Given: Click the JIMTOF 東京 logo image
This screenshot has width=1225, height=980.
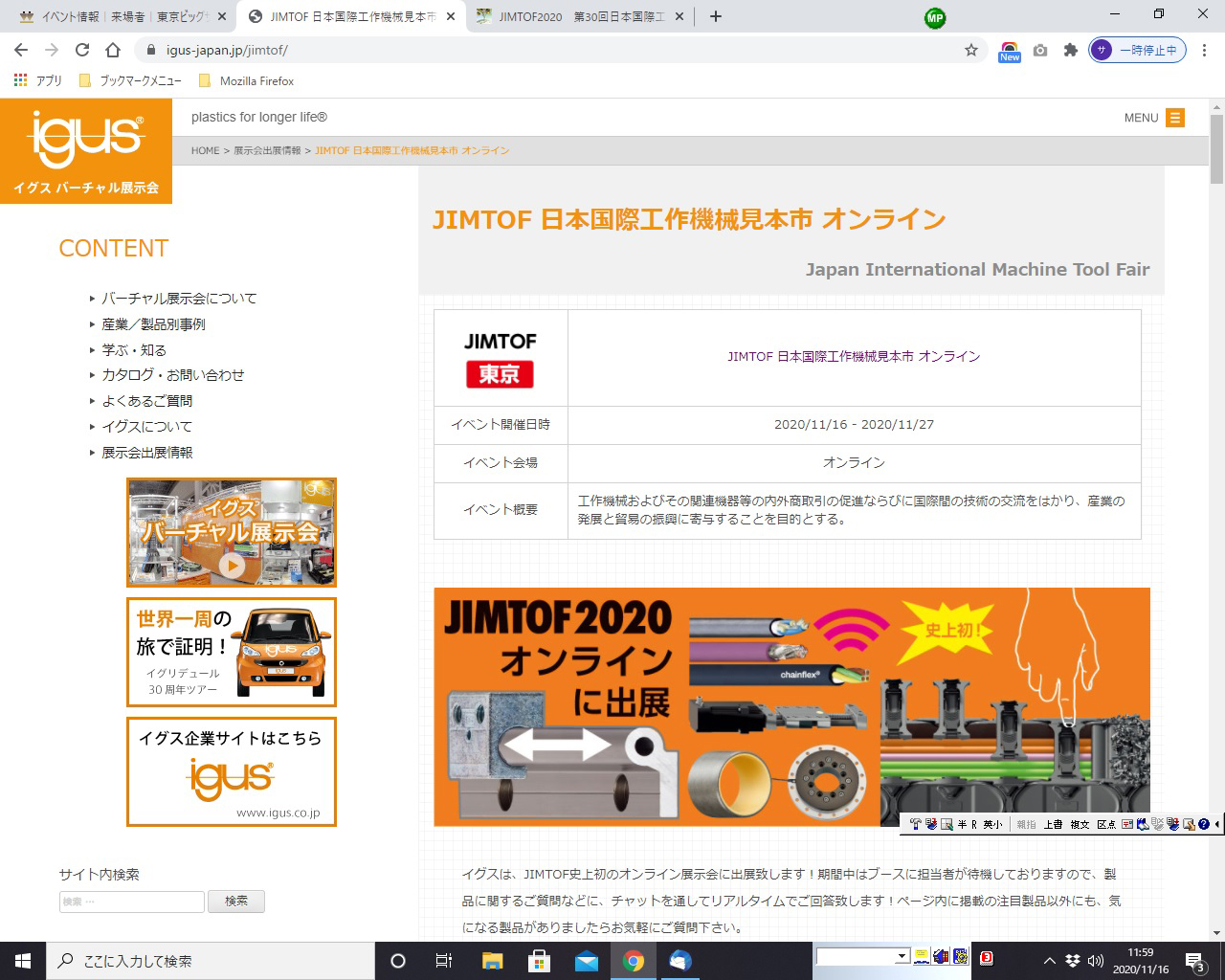Looking at the screenshot, I should pos(500,359).
